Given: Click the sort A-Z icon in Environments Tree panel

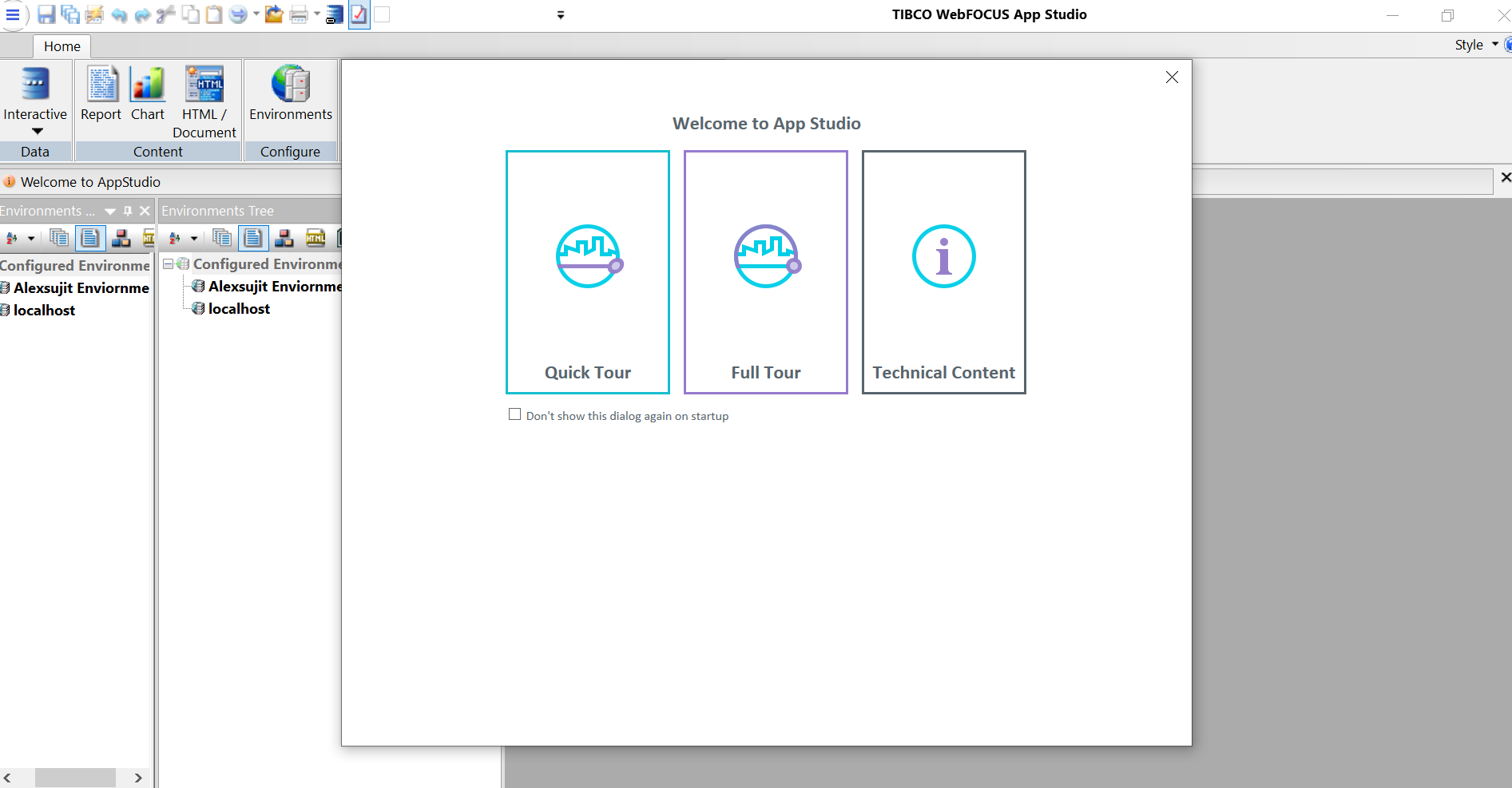Looking at the screenshot, I should point(176,238).
